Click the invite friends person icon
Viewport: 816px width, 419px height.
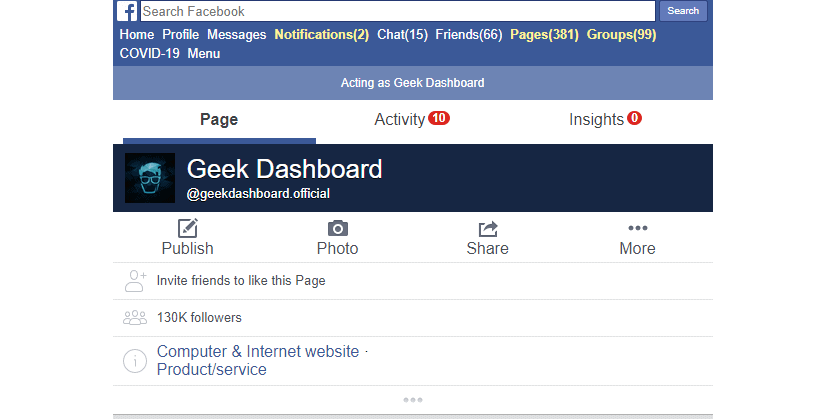(x=135, y=281)
